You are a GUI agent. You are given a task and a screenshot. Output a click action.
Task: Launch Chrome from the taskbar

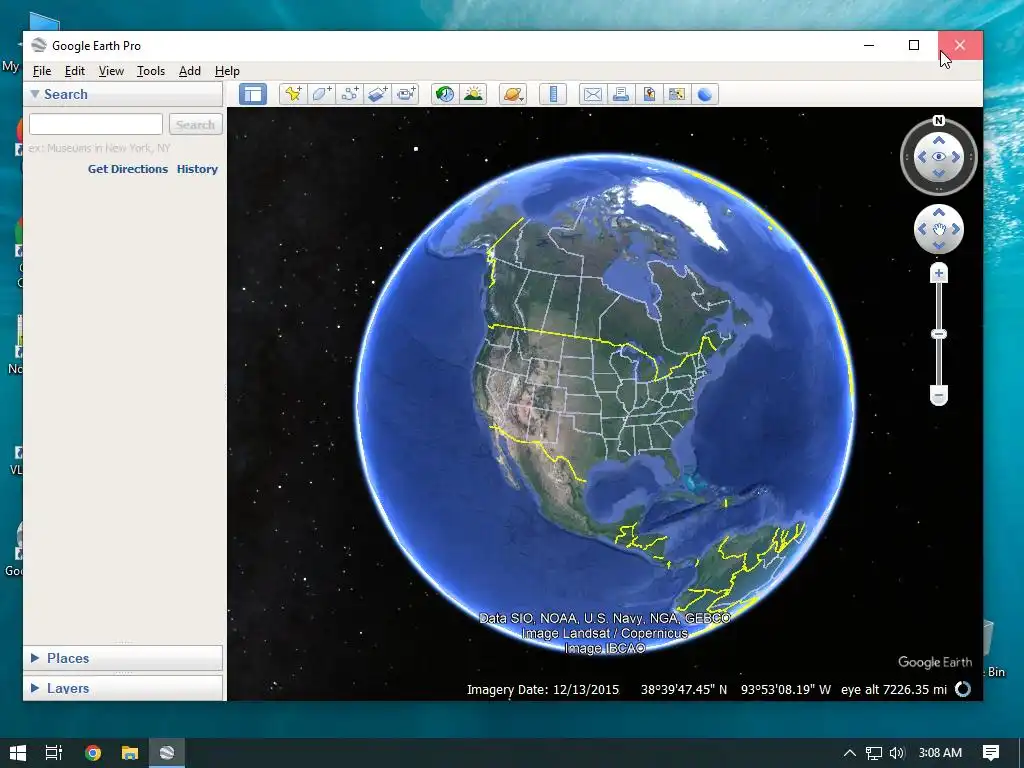coord(93,753)
